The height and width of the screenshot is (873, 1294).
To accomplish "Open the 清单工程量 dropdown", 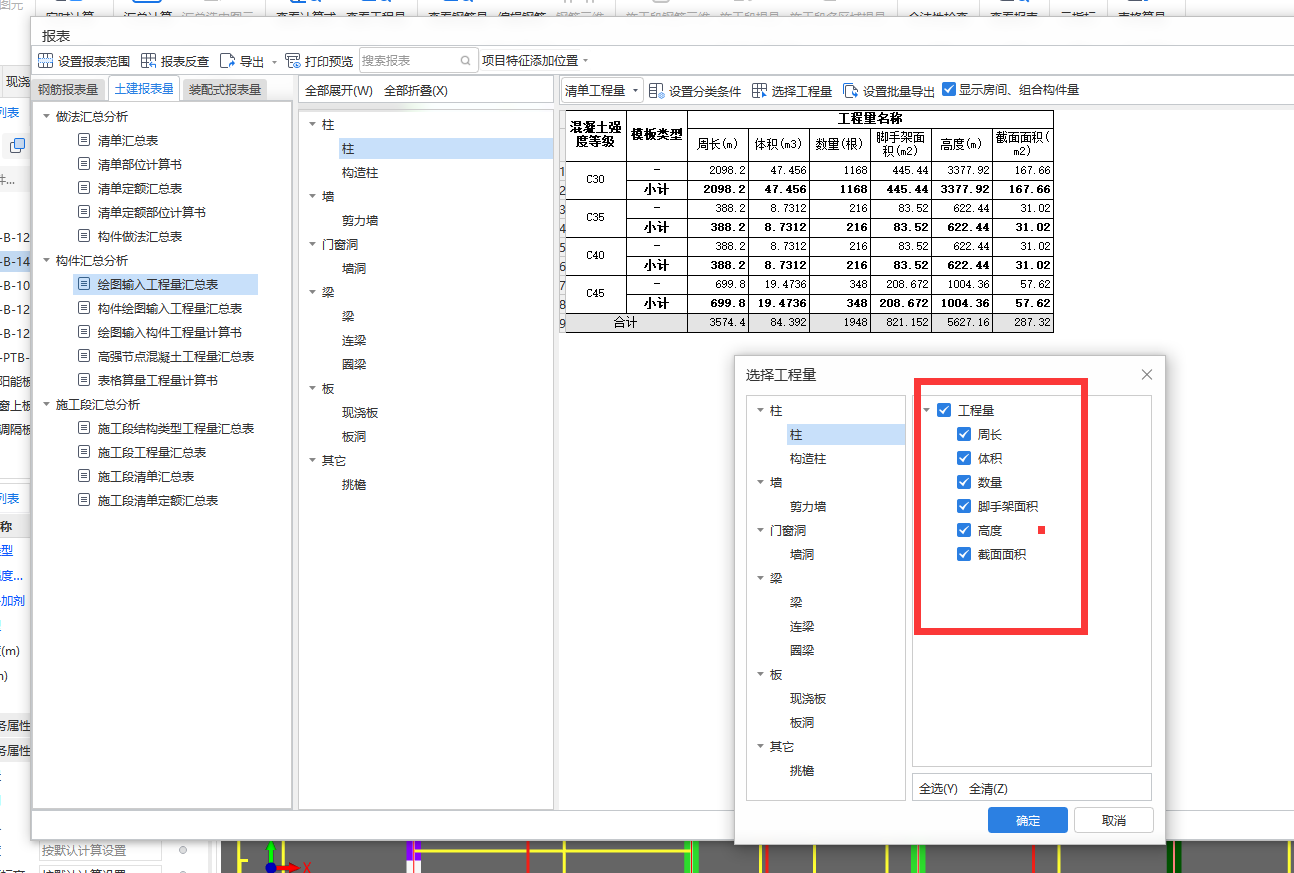I will [601, 90].
